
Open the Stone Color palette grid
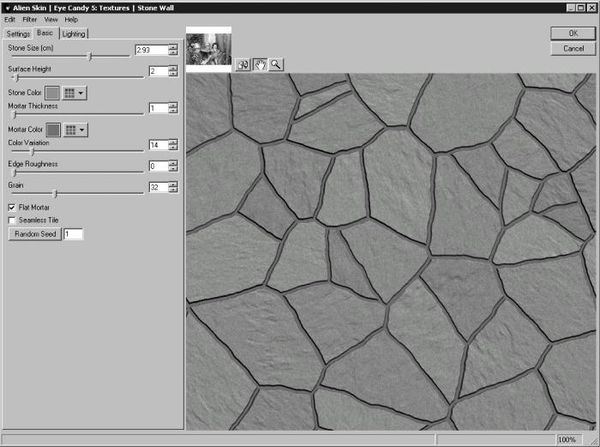pos(70,92)
